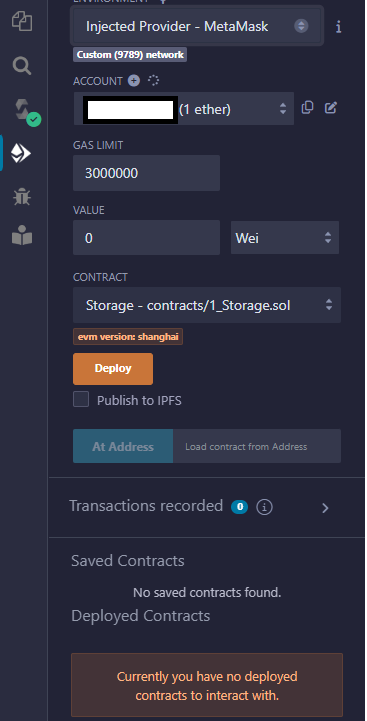Click the Load contract from Address field
Screen dimensions: 367x721
click(x=257, y=446)
